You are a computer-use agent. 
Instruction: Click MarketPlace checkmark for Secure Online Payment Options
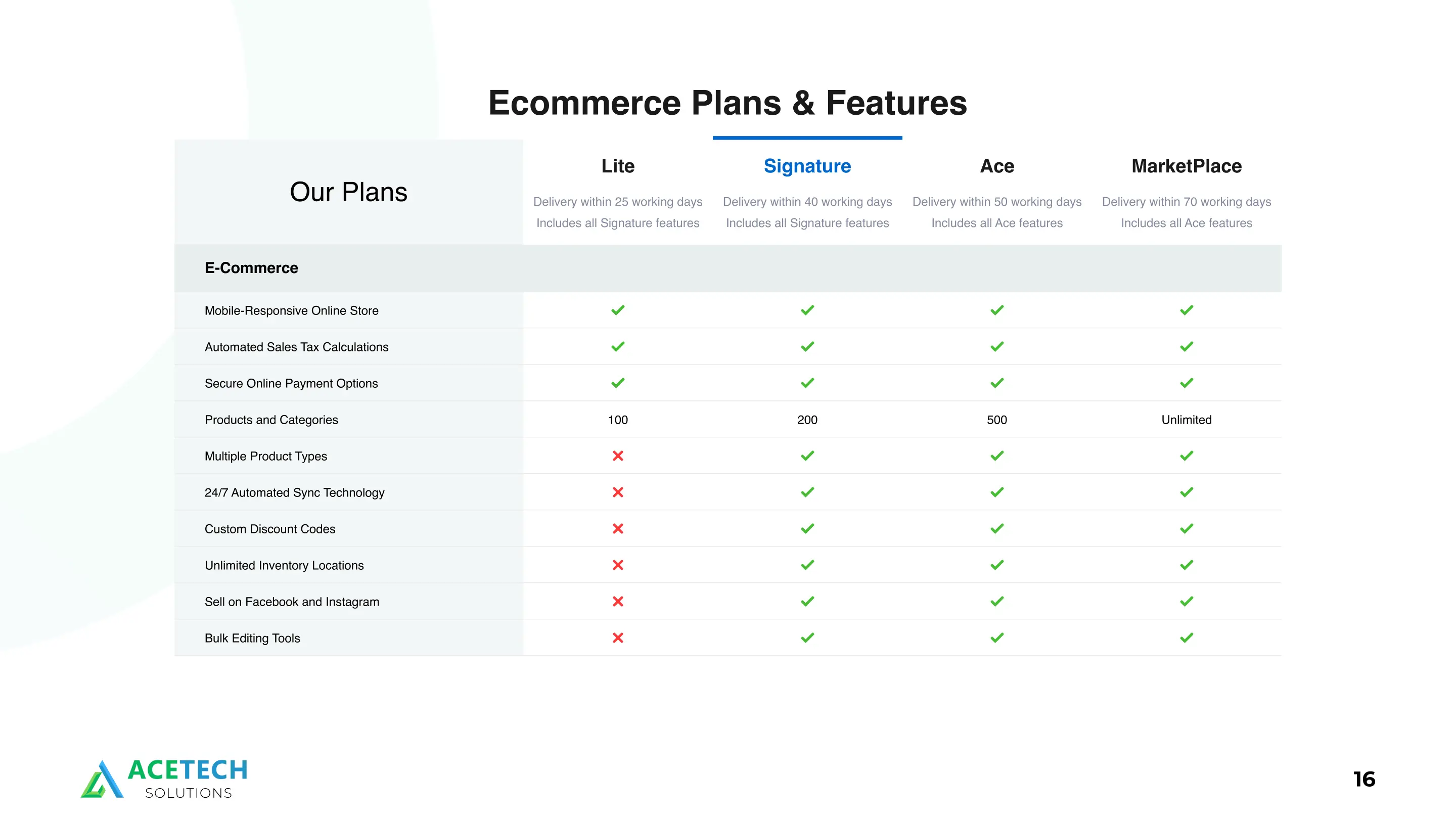1187,383
